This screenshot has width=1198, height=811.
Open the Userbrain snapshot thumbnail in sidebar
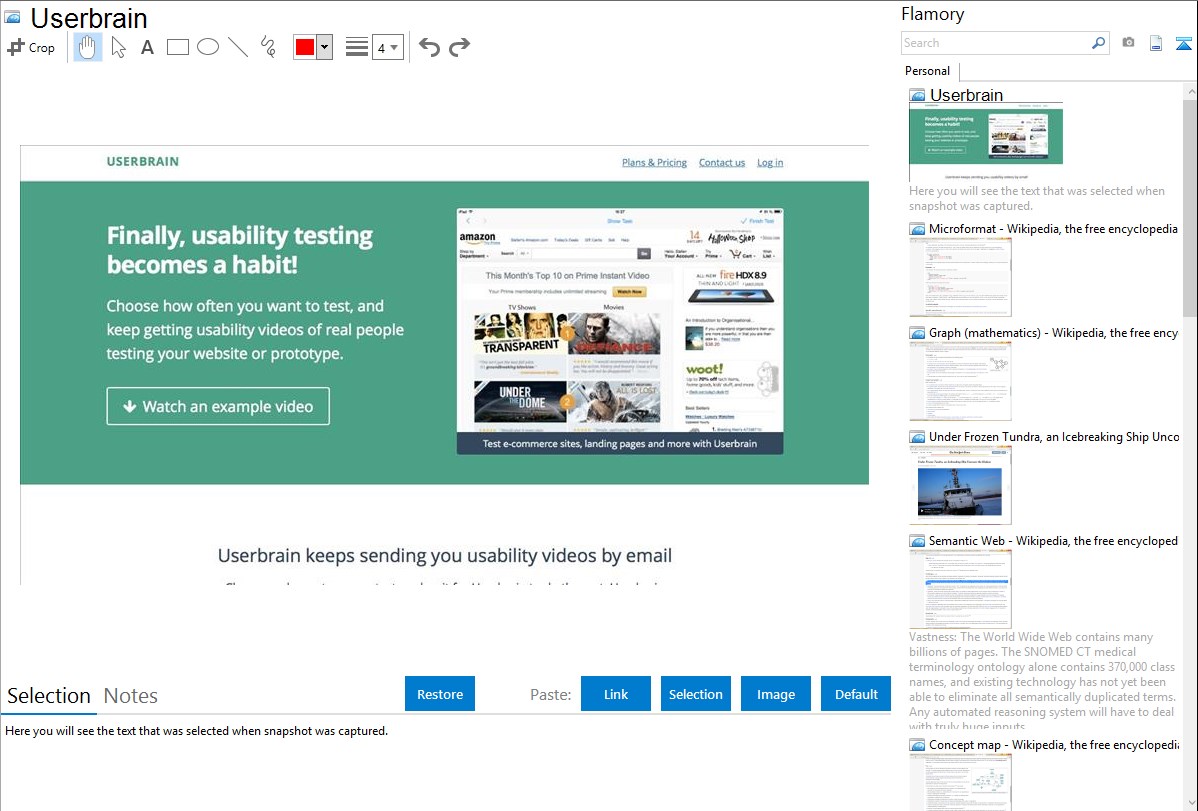(986, 142)
